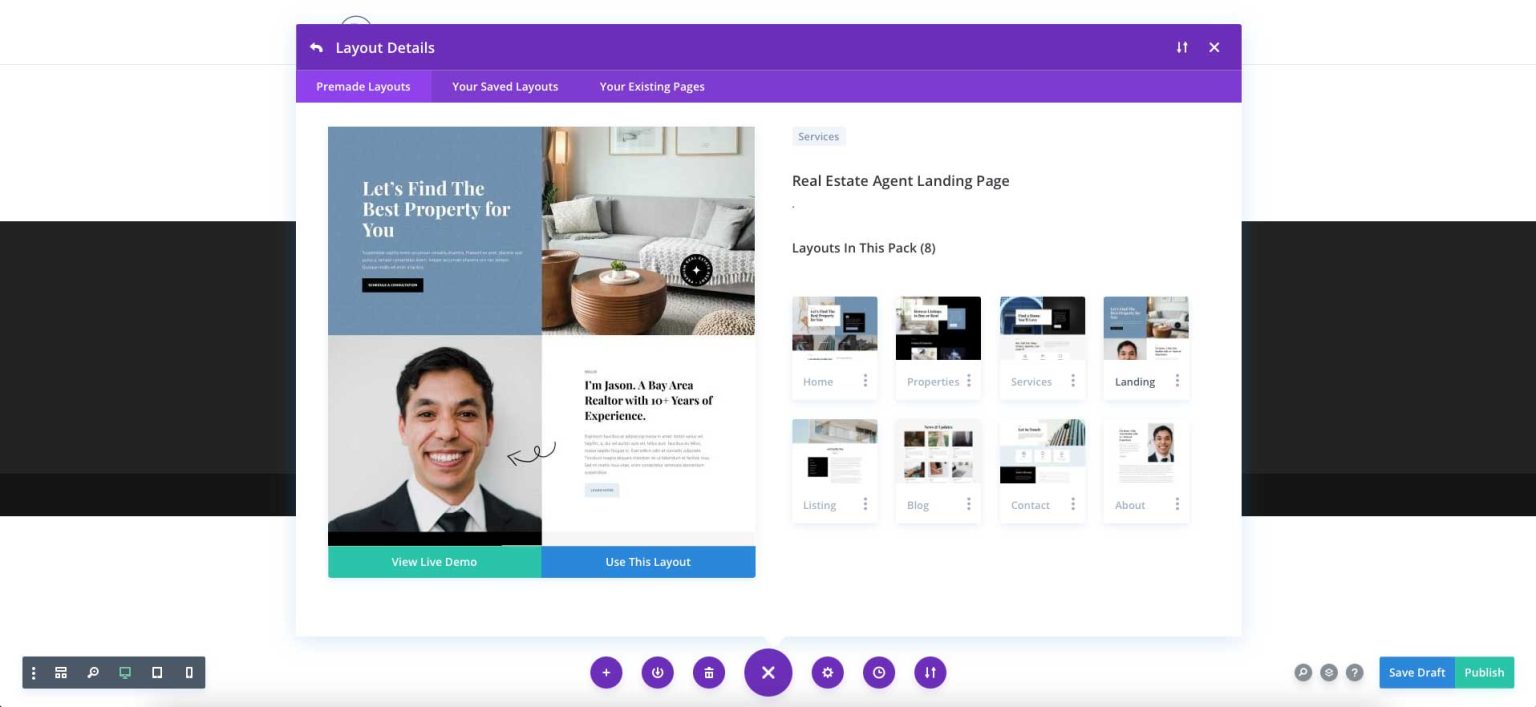This screenshot has width=1536, height=707.
Task: Open the Divi builder history panel
Action: click(x=879, y=672)
